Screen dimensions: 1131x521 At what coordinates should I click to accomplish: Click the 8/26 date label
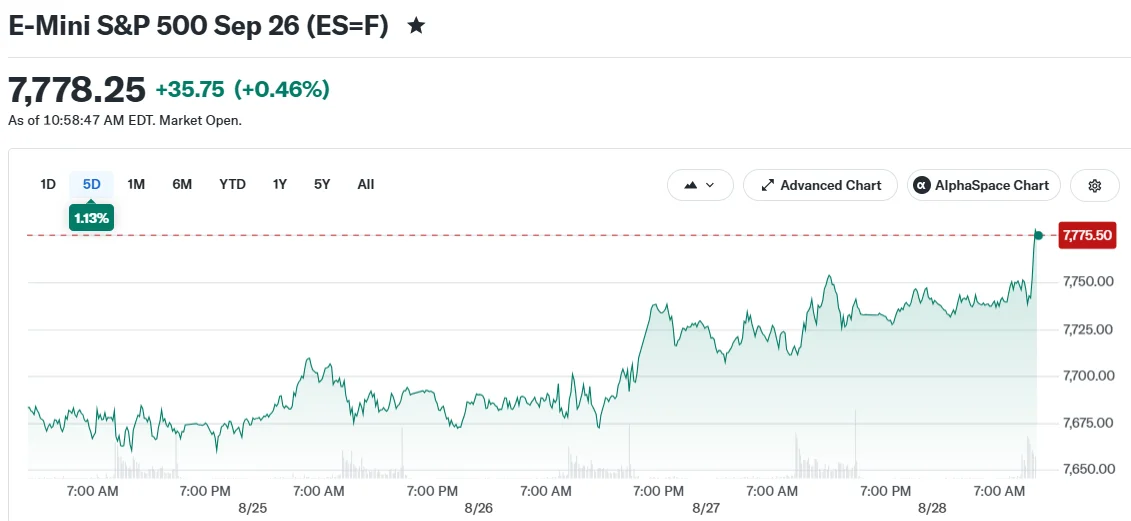479,507
